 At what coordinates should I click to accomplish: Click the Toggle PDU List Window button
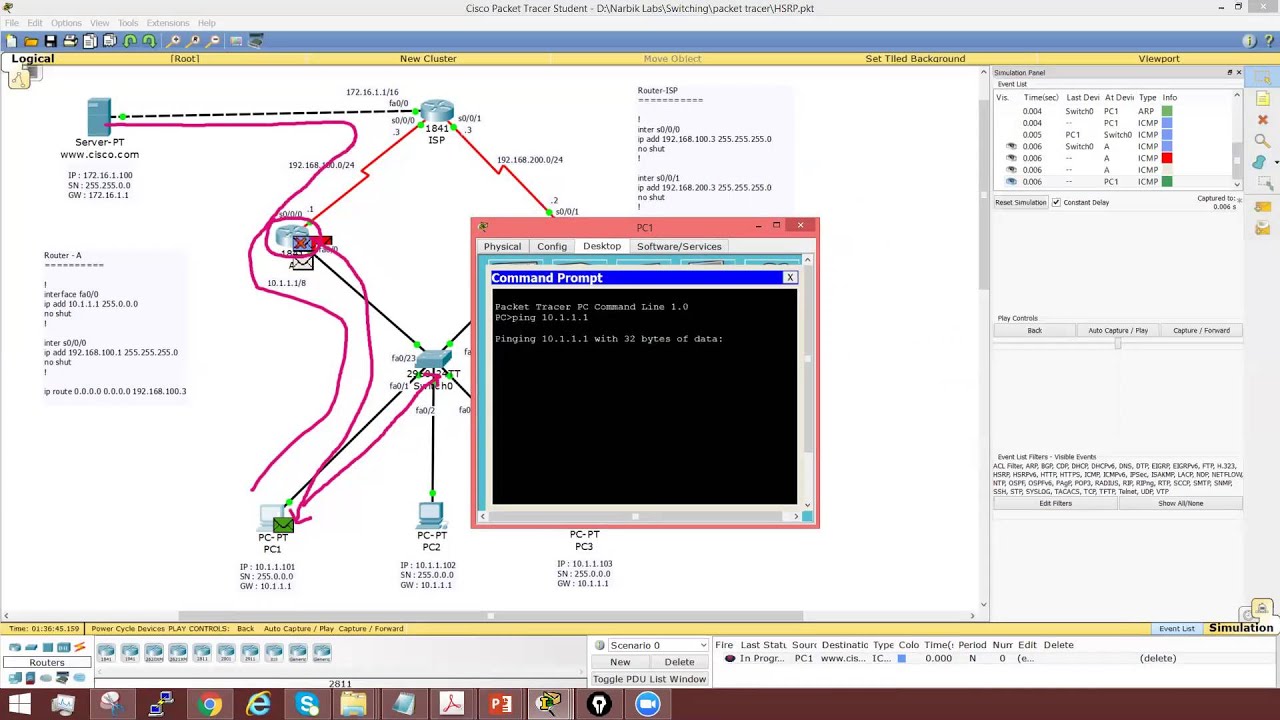tap(650, 679)
